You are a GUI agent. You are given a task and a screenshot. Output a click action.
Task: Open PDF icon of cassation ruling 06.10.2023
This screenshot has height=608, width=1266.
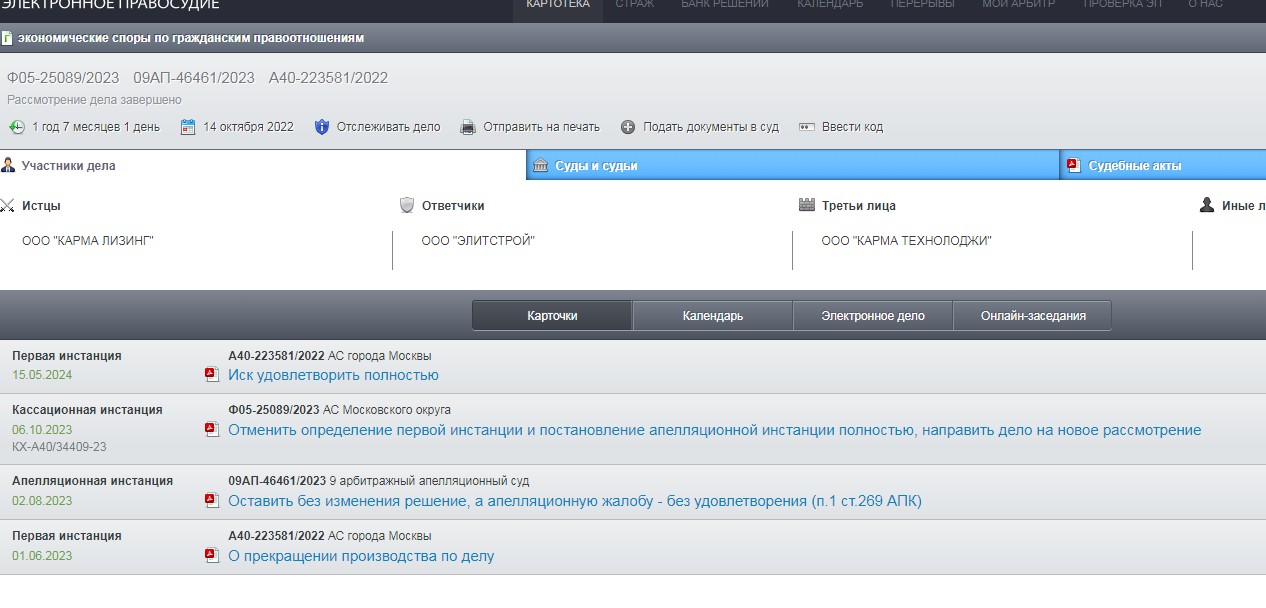pos(211,430)
